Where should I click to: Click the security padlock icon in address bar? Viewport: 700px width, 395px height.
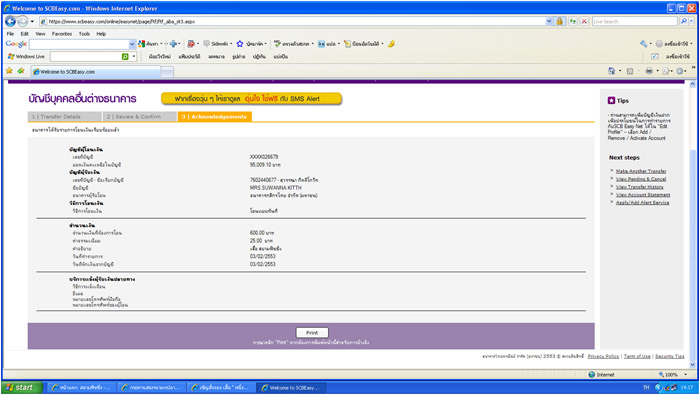click(x=559, y=21)
